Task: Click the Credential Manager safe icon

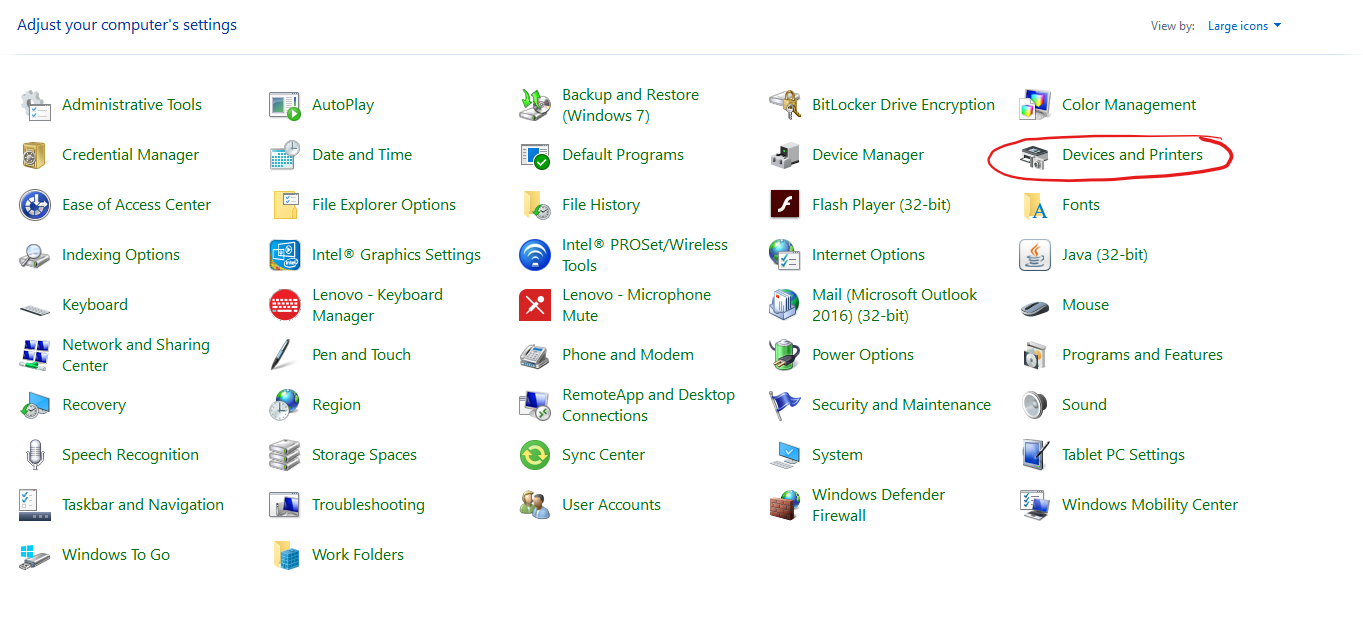Action: coord(35,155)
